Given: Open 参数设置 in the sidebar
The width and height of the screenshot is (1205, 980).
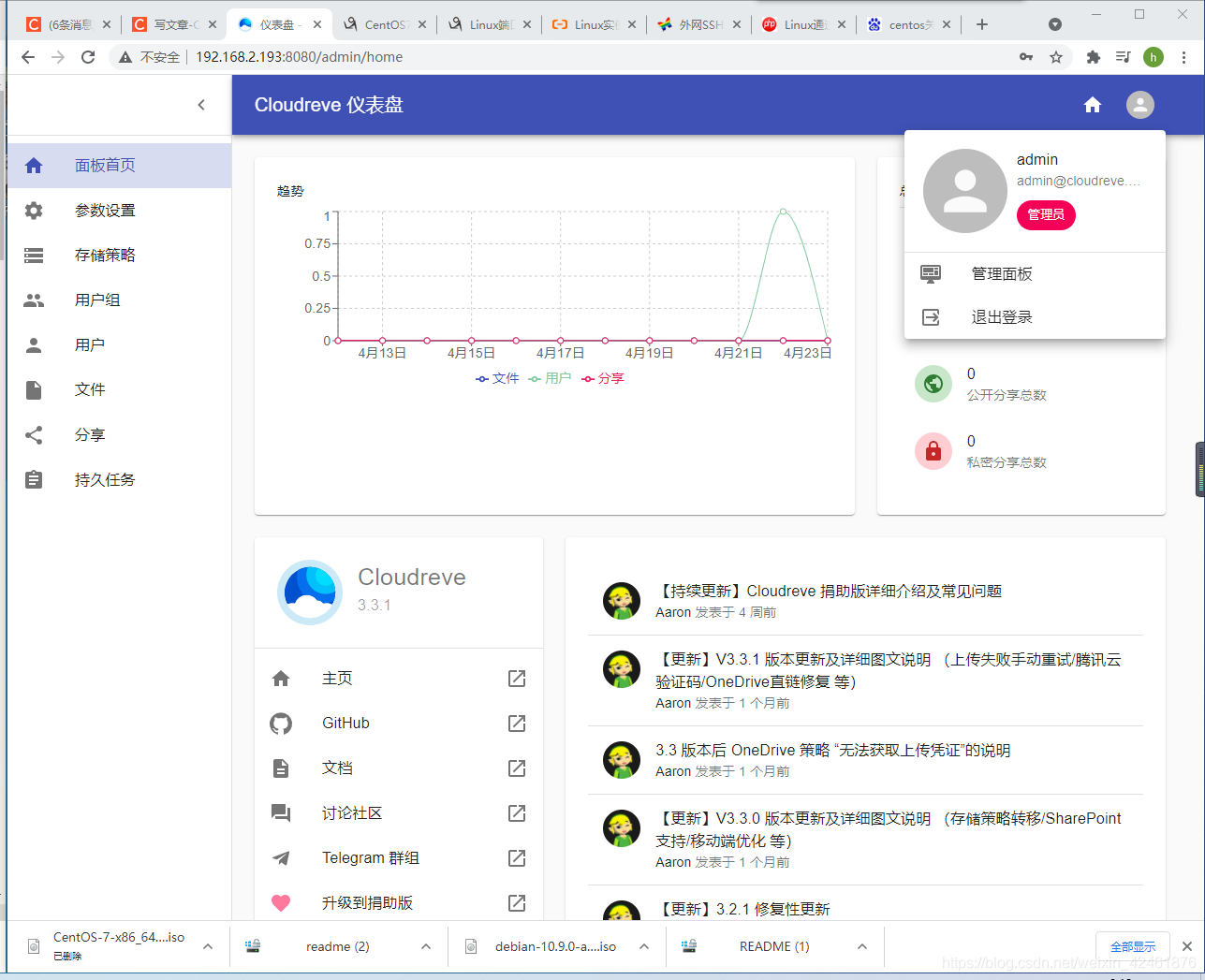Looking at the screenshot, I should tap(119, 211).
